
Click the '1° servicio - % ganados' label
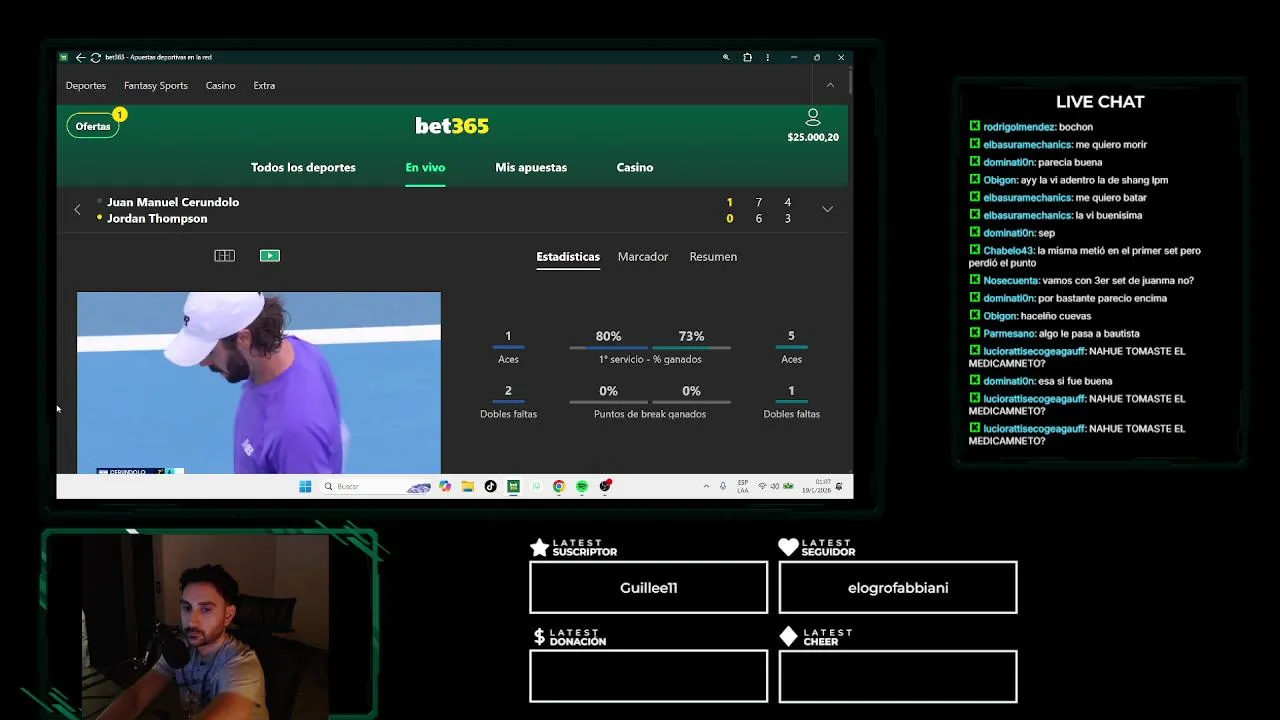tap(650, 359)
